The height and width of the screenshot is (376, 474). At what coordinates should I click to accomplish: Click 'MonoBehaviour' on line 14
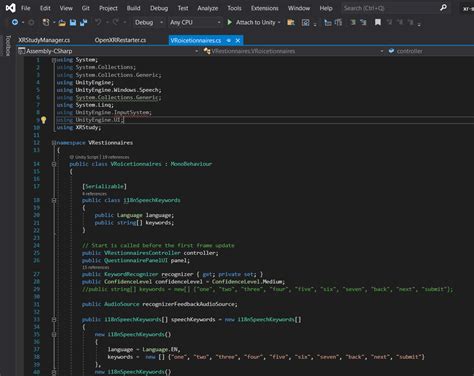click(x=191, y=164)
